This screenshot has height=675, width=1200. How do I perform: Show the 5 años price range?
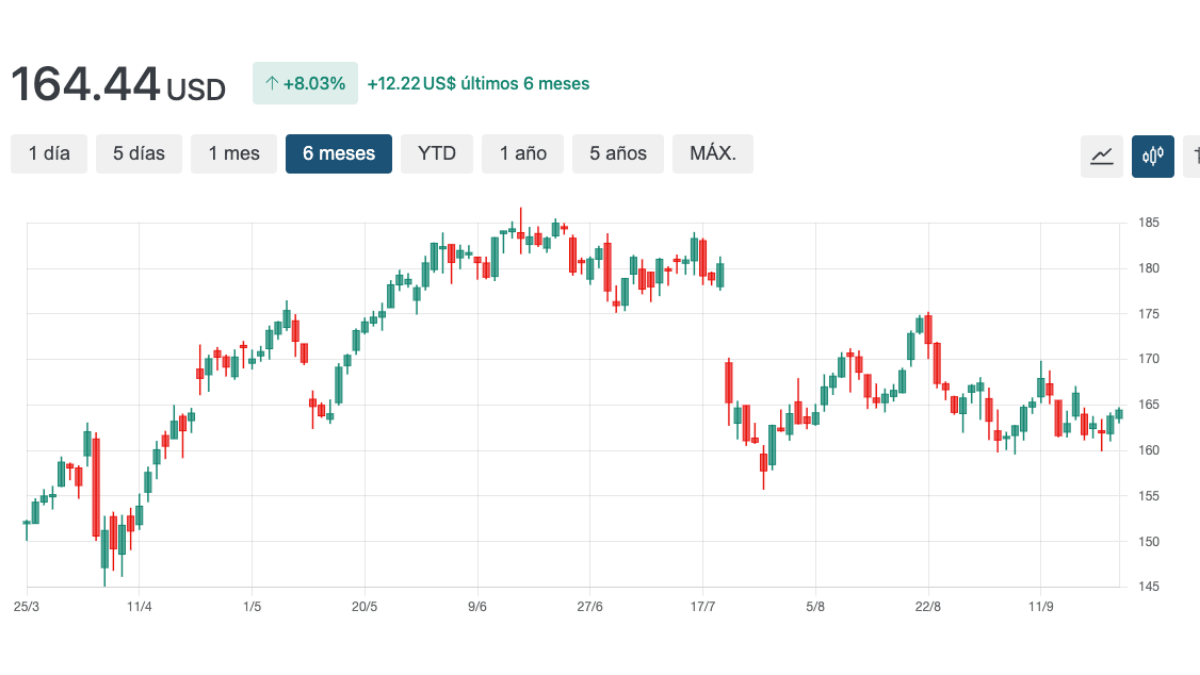(x=618, y=154)
